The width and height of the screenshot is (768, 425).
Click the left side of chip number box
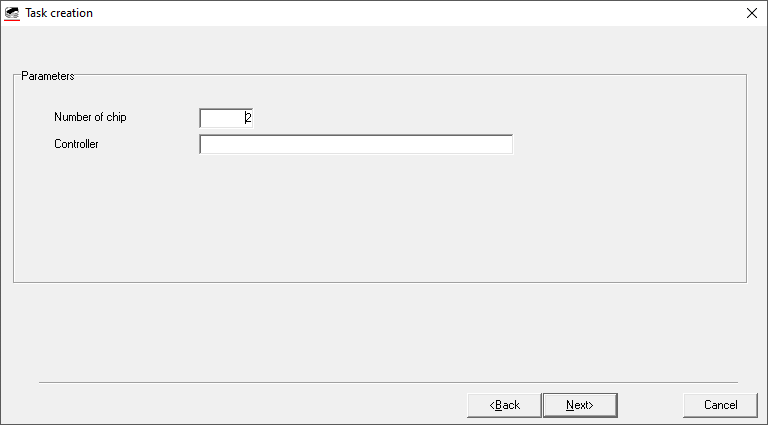[x=208, y=118]
